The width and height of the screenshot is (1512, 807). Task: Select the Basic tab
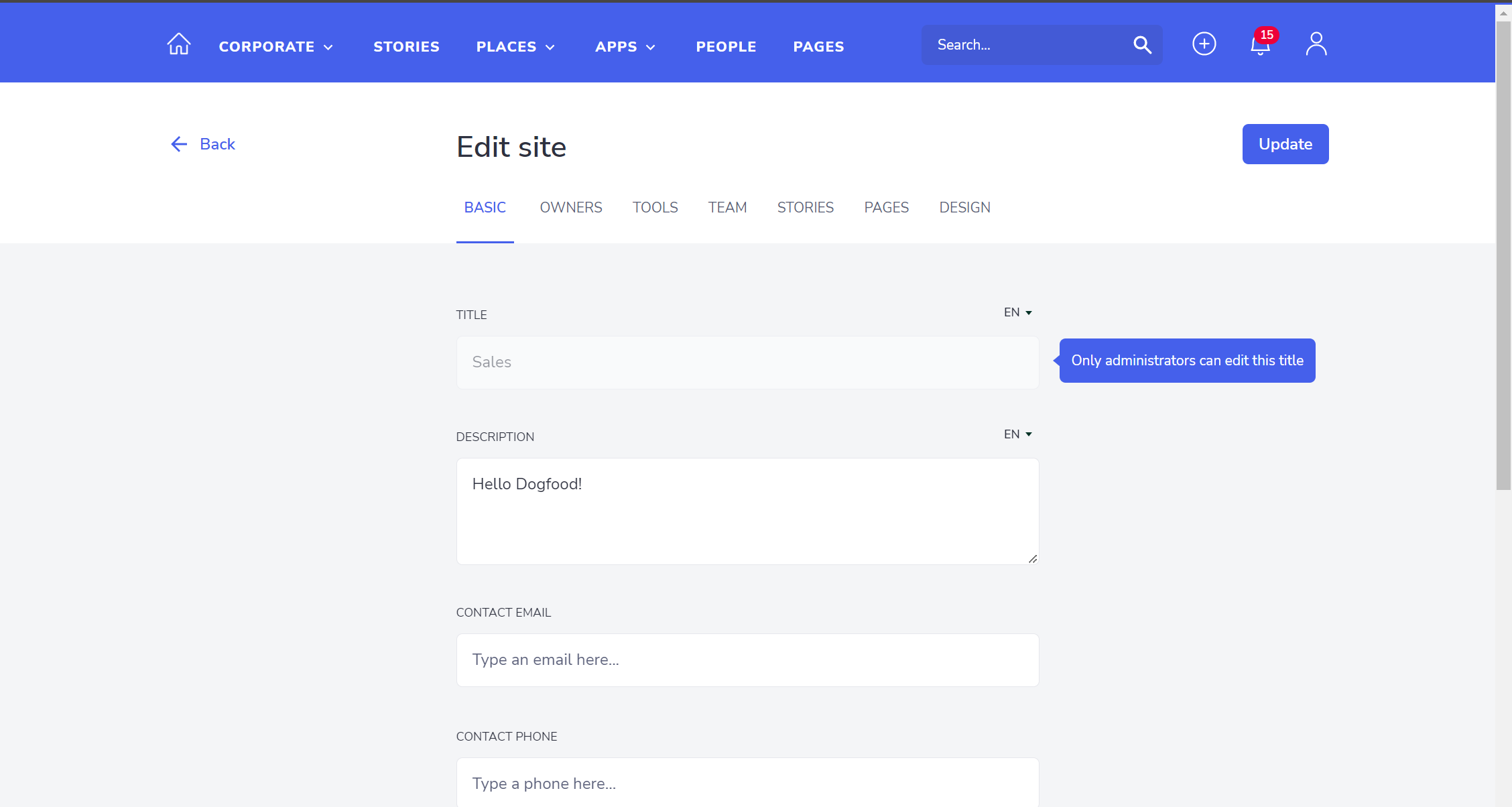coord(485,208)
